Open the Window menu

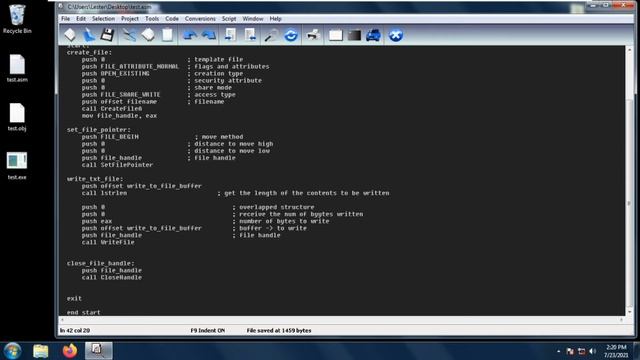click(x=253, y=19)
